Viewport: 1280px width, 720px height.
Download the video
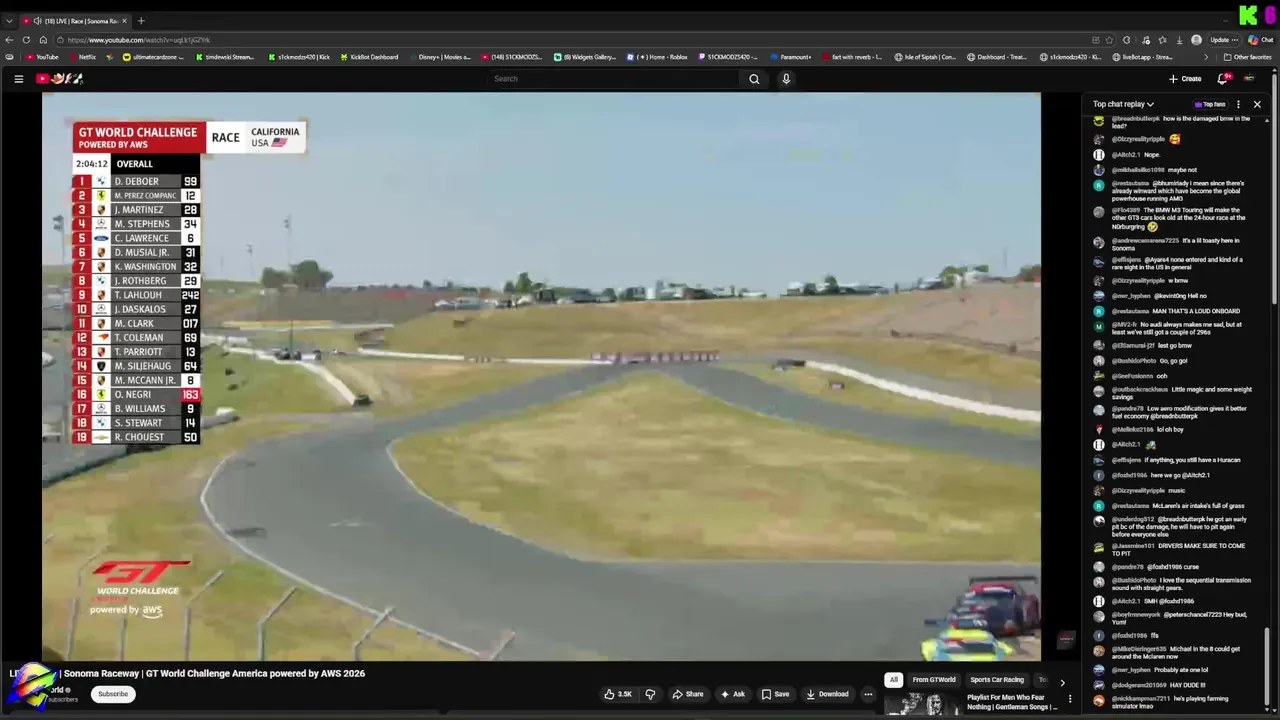pyautogui.click(x=827, y=694)
